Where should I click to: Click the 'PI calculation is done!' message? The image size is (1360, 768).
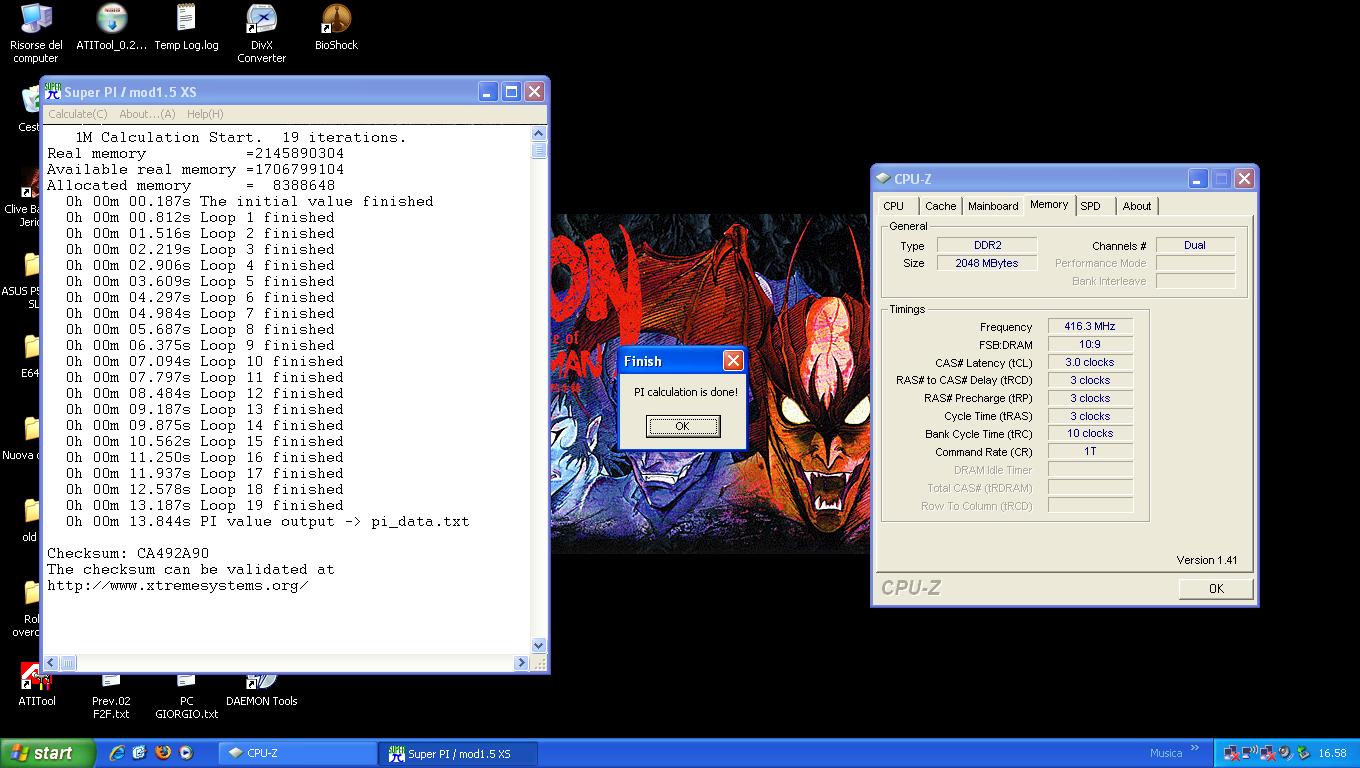click(686, 392)
